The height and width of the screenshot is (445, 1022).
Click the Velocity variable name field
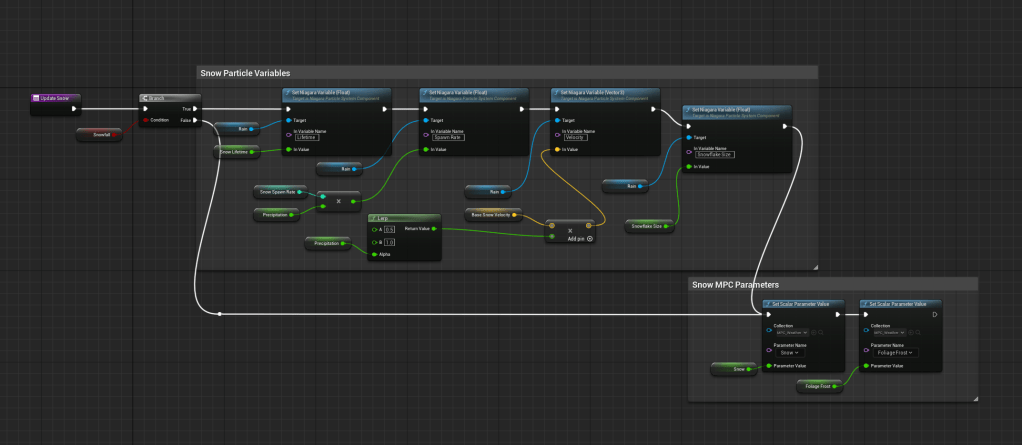coord(576,137)
